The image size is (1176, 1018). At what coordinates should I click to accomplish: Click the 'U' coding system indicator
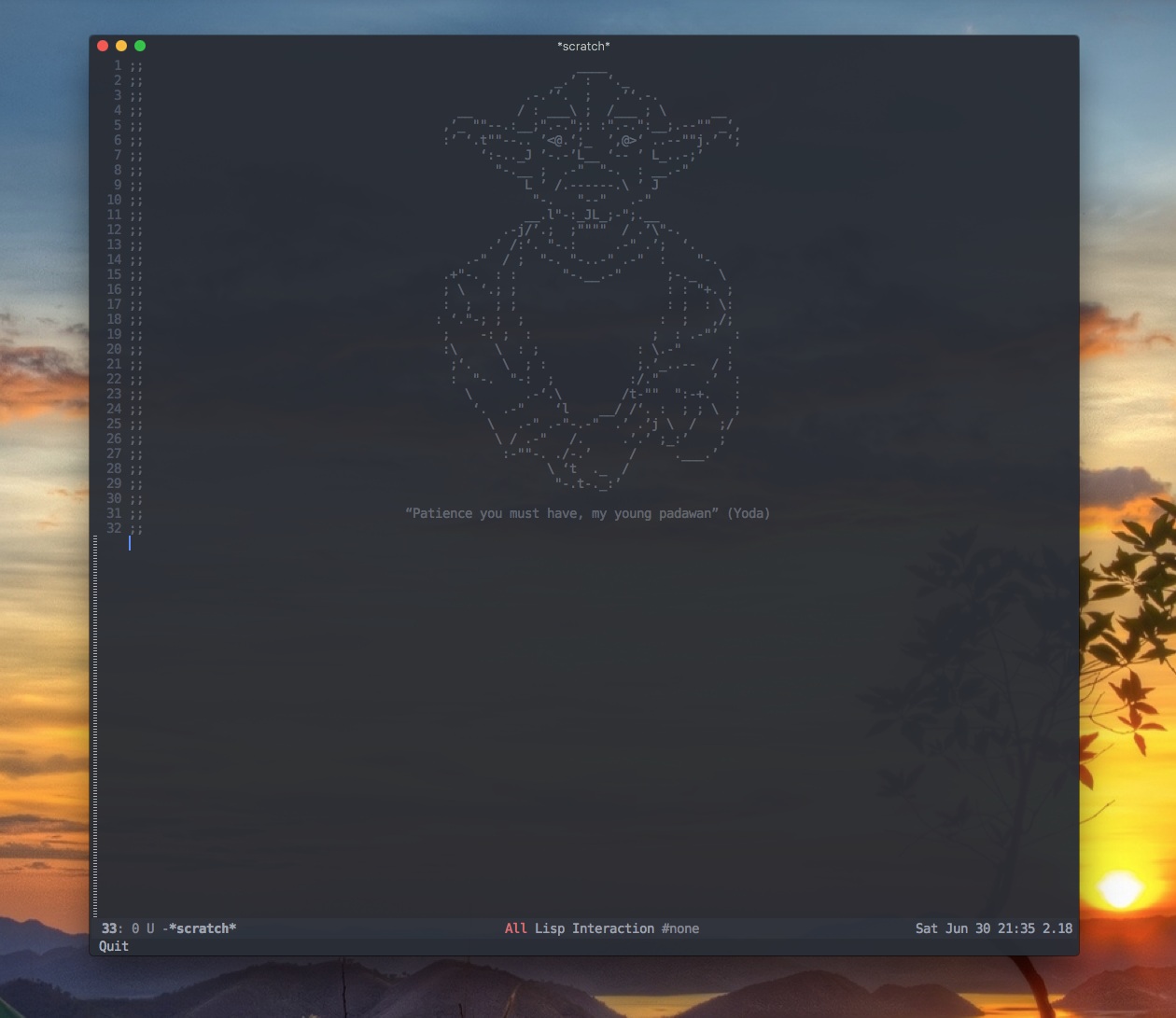(x=150, y=928)
